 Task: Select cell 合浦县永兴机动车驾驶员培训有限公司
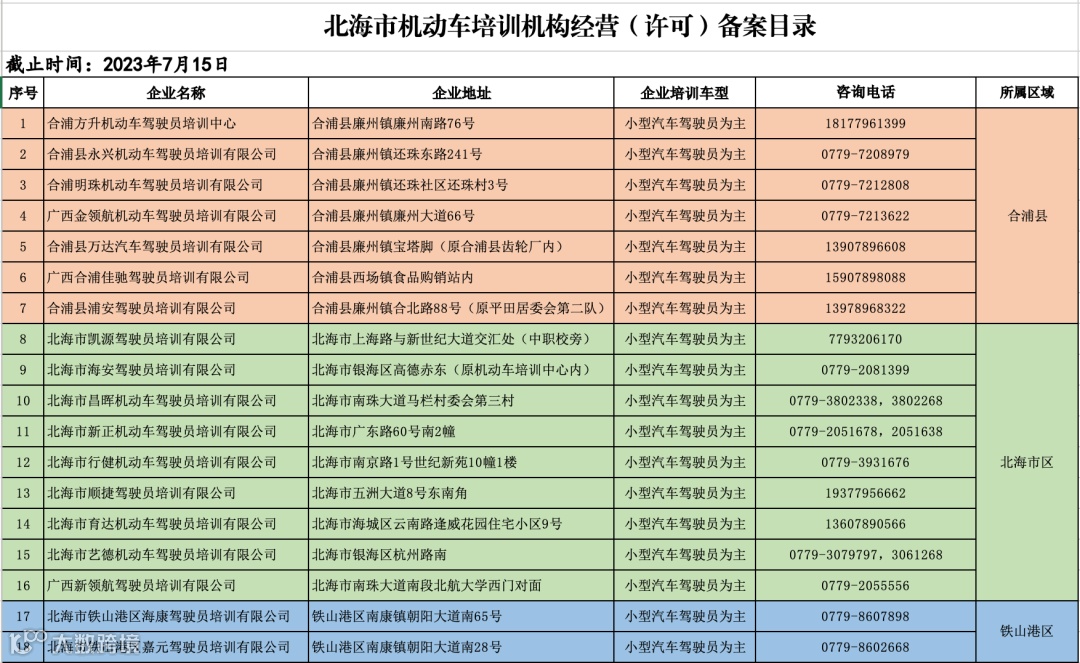click(x=176, y=155)
